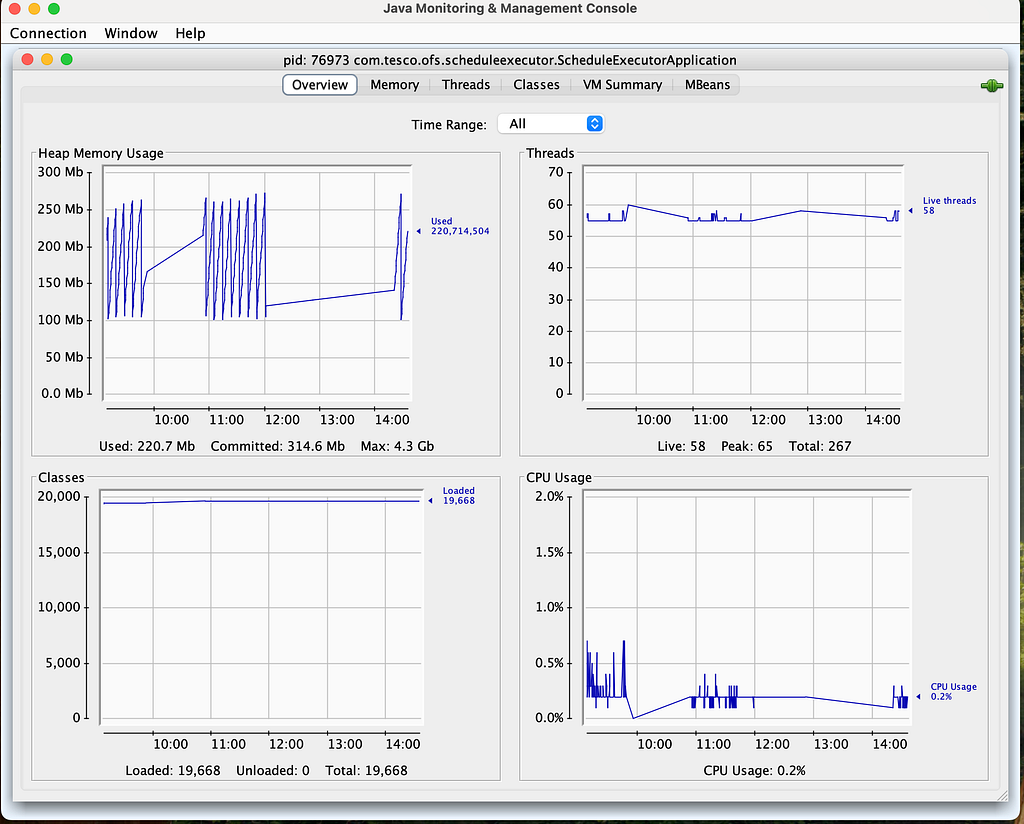
Task: Click the inner window's red close button
Action: click(x=27, y=59)
